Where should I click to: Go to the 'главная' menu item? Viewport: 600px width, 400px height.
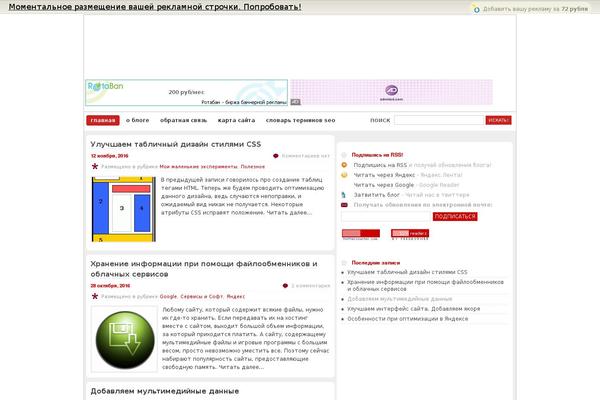pos(103,120)
